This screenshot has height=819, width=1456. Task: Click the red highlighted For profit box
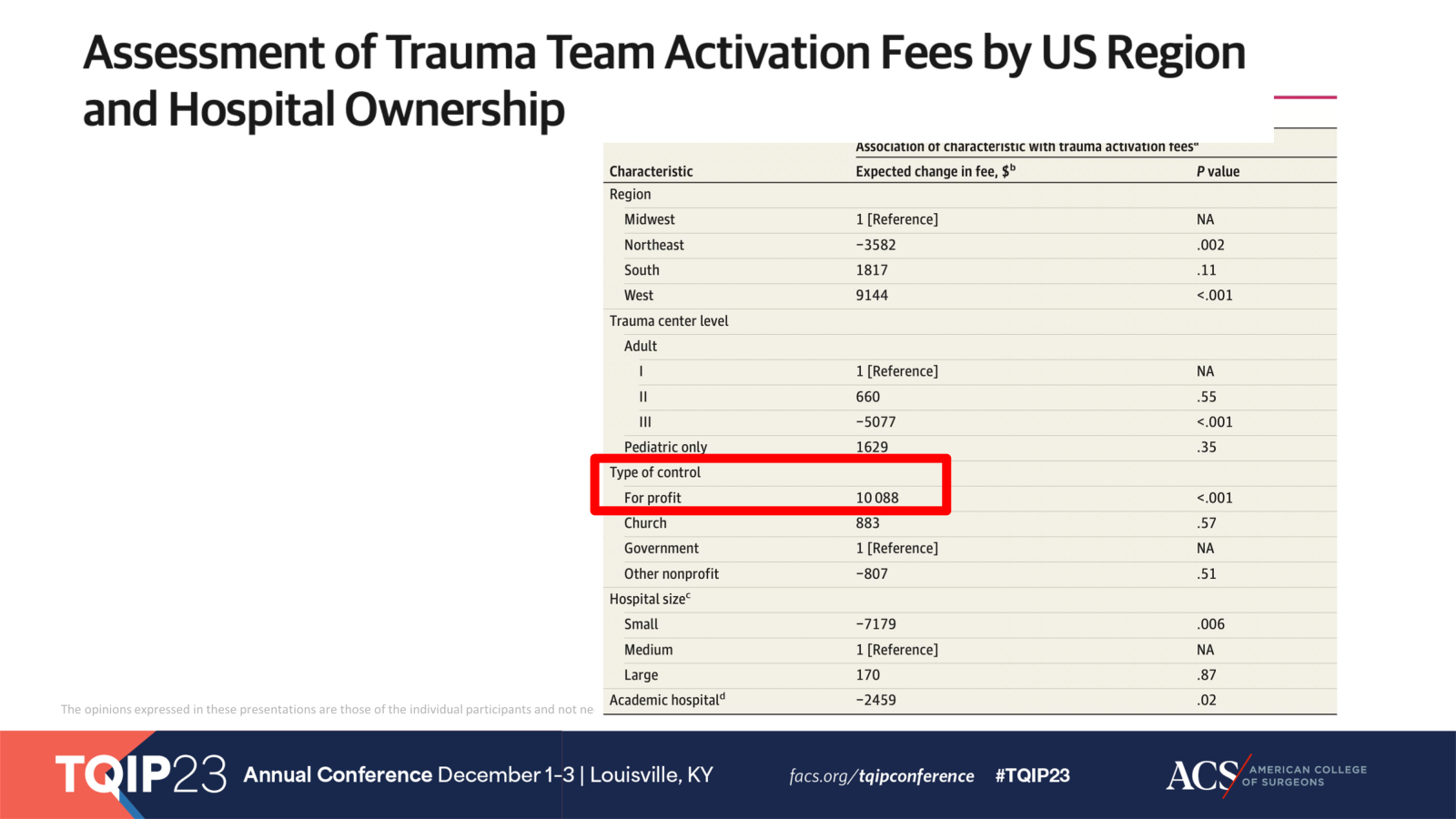[x=770, y=485]
